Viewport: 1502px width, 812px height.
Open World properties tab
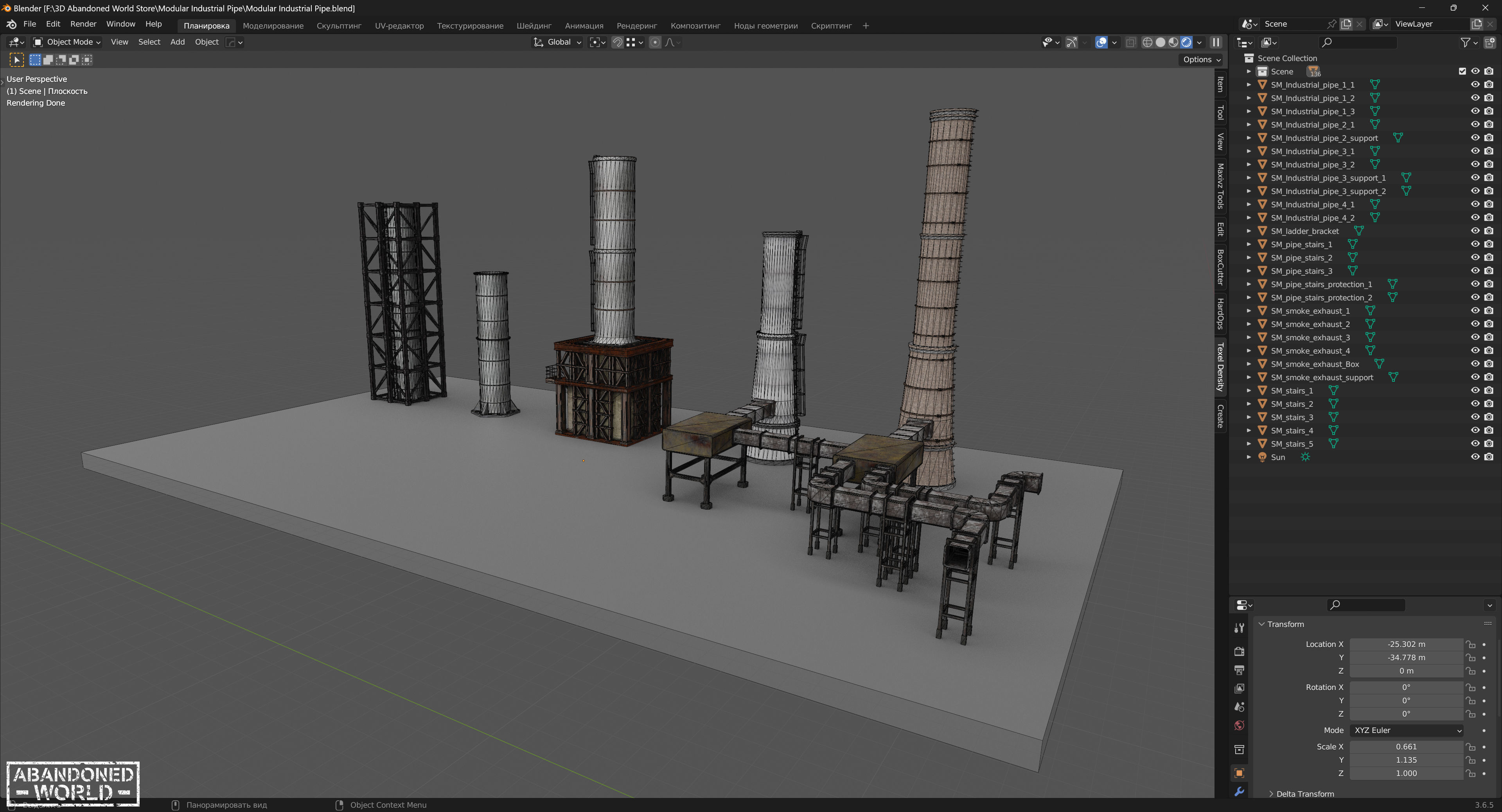[1239, 726]
